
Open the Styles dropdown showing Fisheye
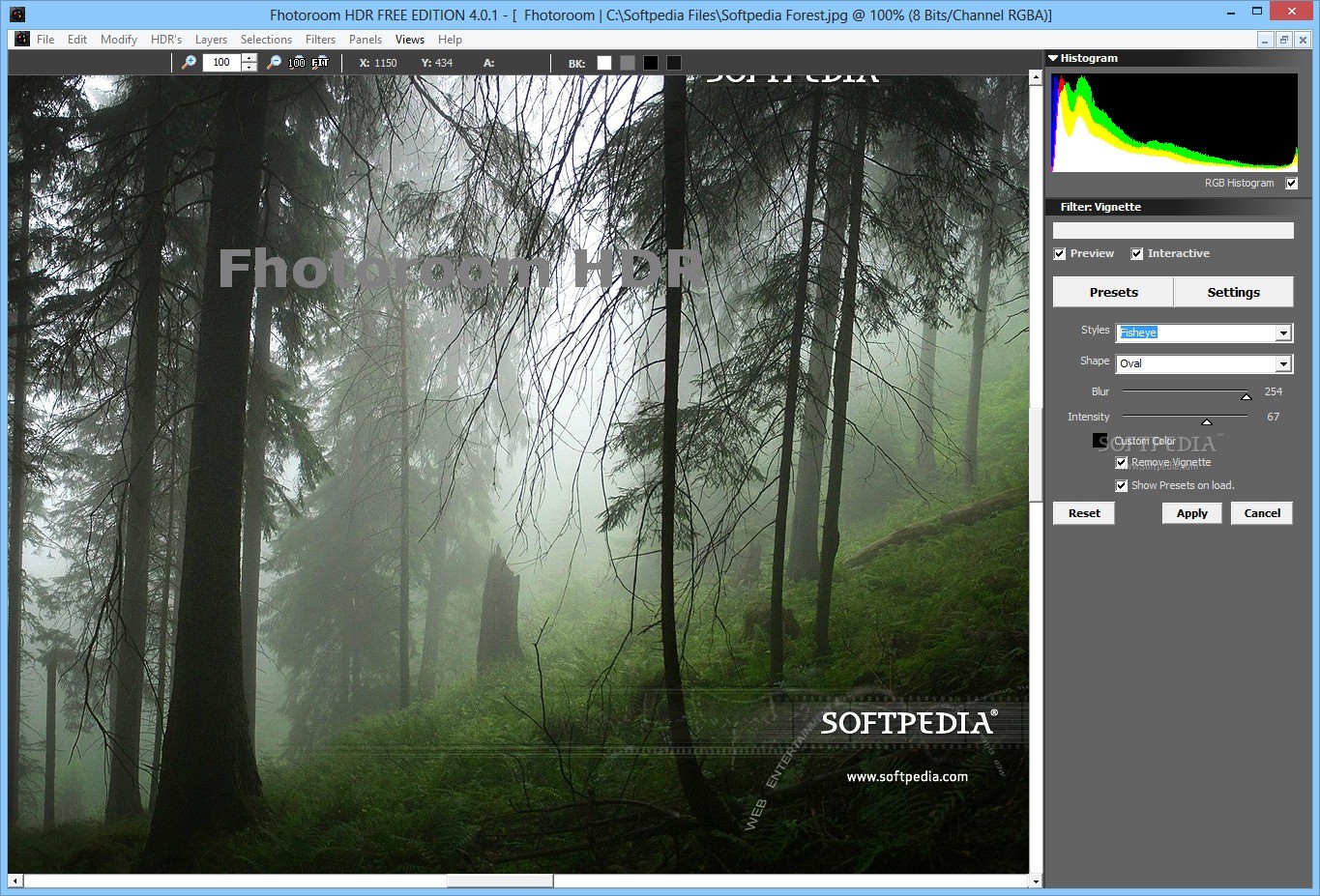(x=1204, y=332)
